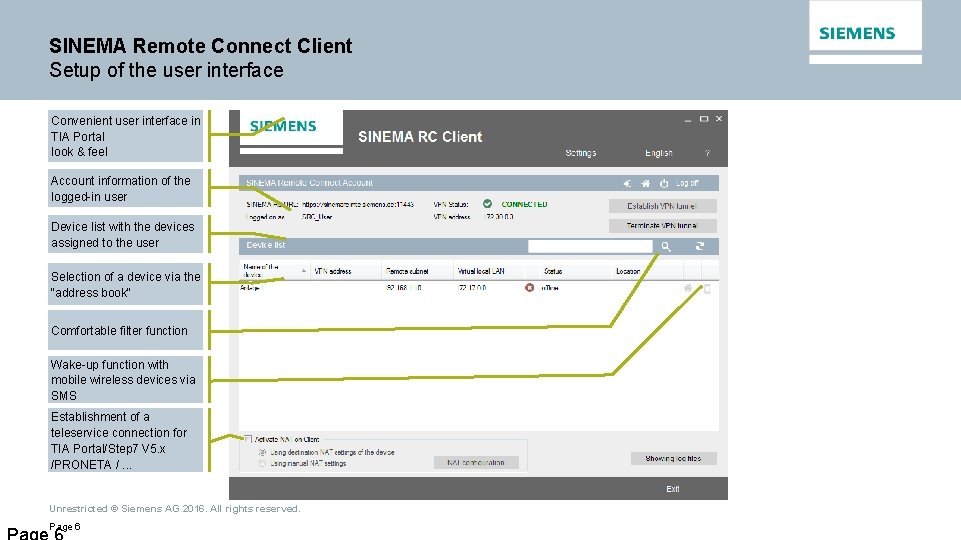
Task: Click the Siemens logo in client window
Action: point(284,126)
